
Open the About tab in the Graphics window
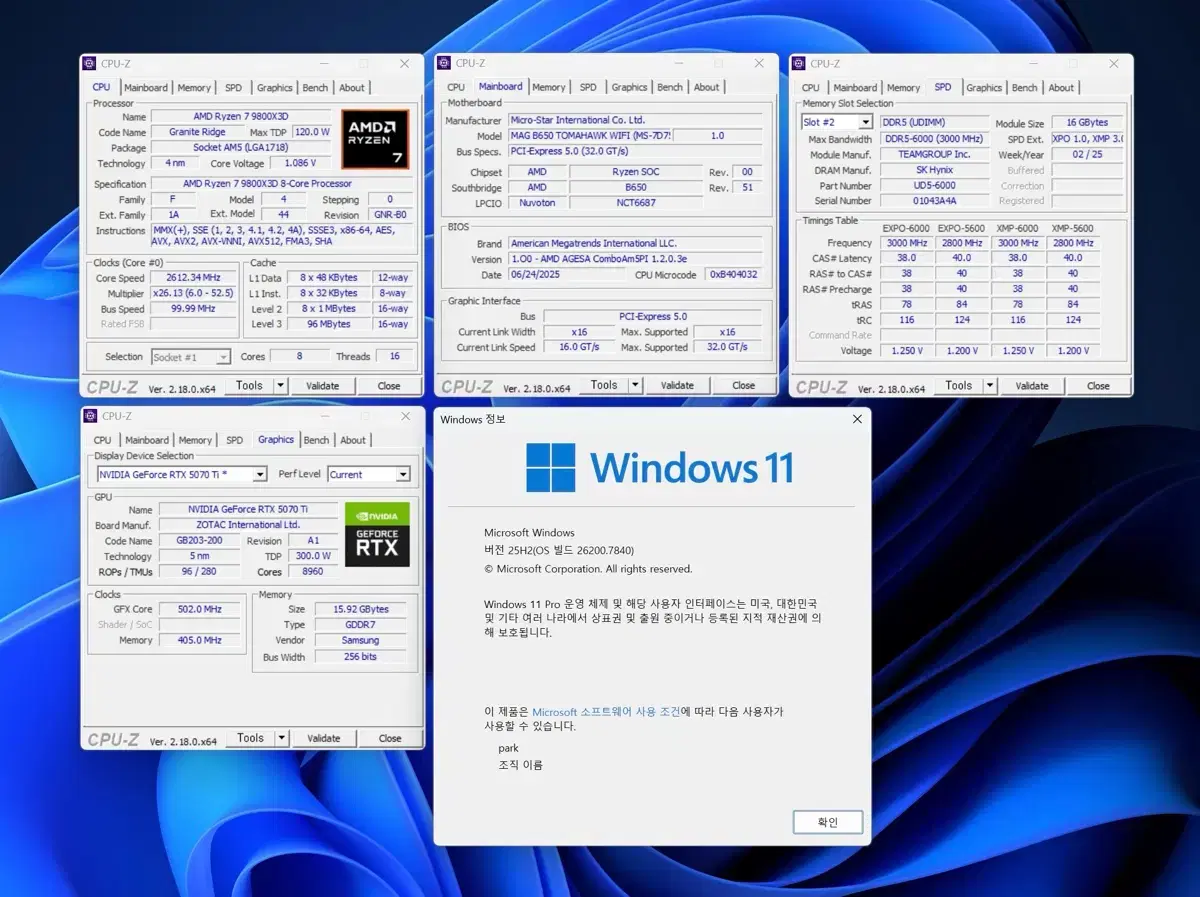pyautogui.click(x=353, y=440)
